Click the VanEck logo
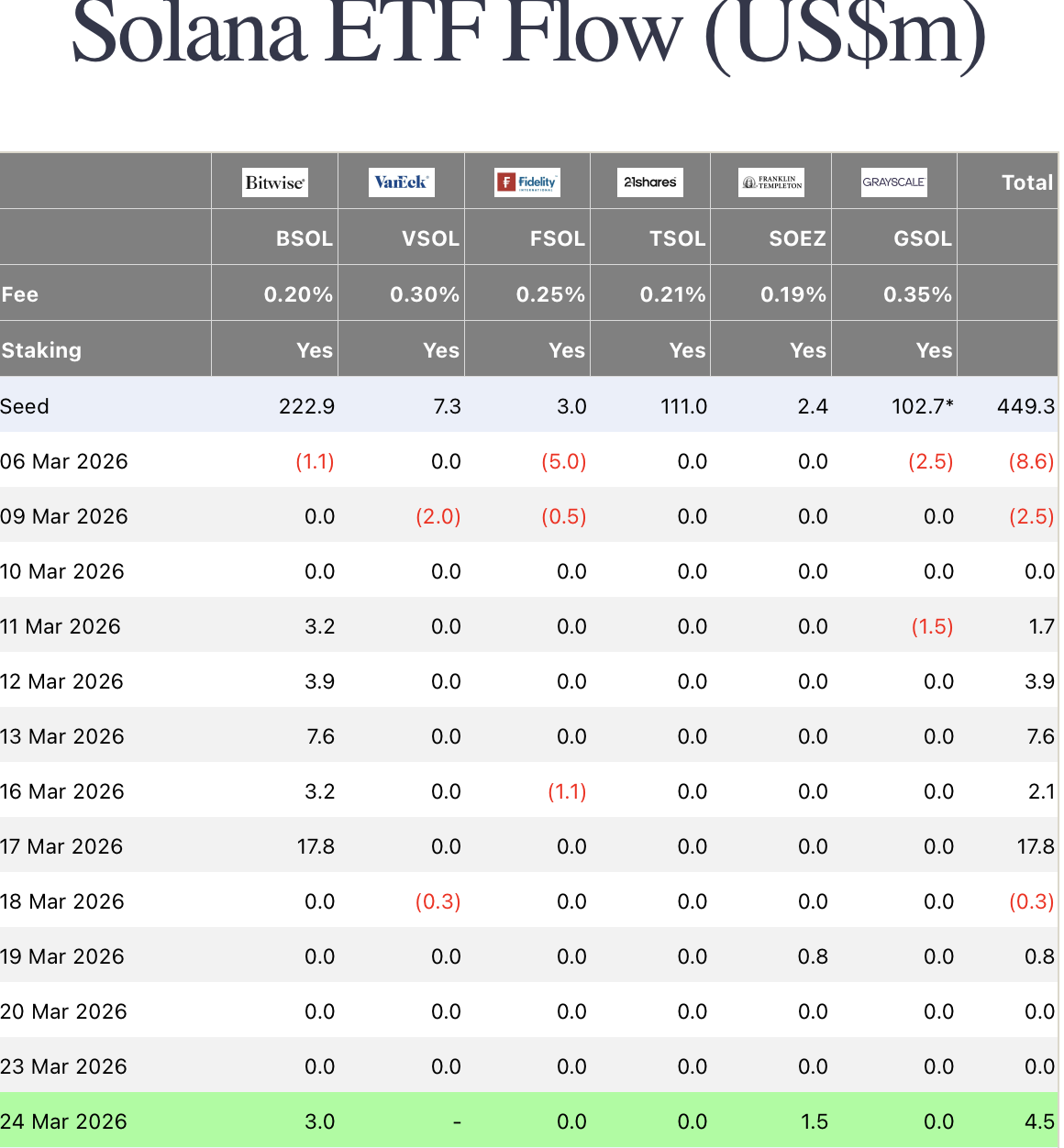Viewport: 1064px width, 1148px height. pos(401,182)
